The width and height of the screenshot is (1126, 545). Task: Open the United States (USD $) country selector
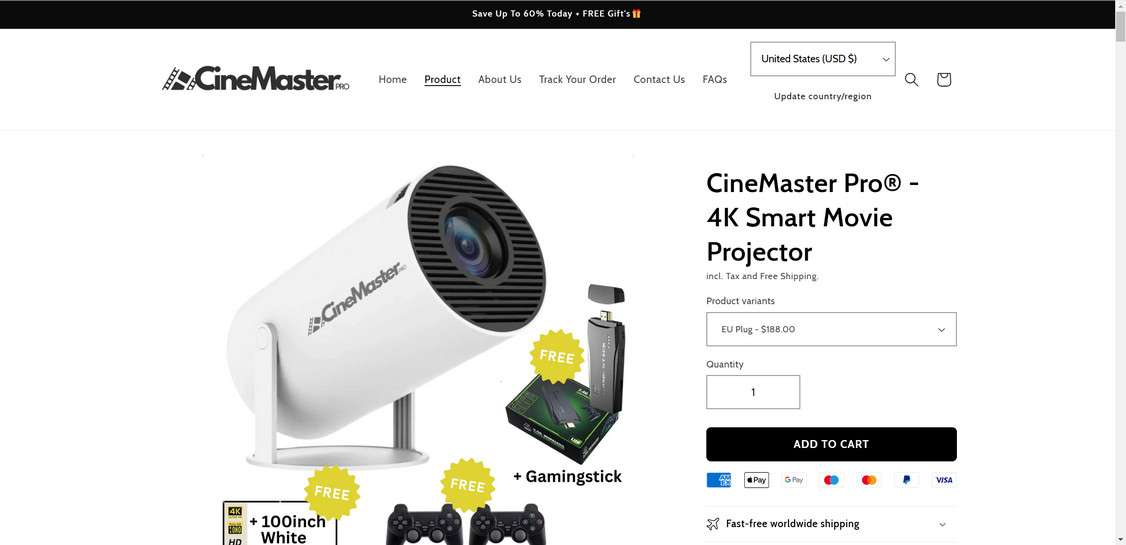[823, 59]
